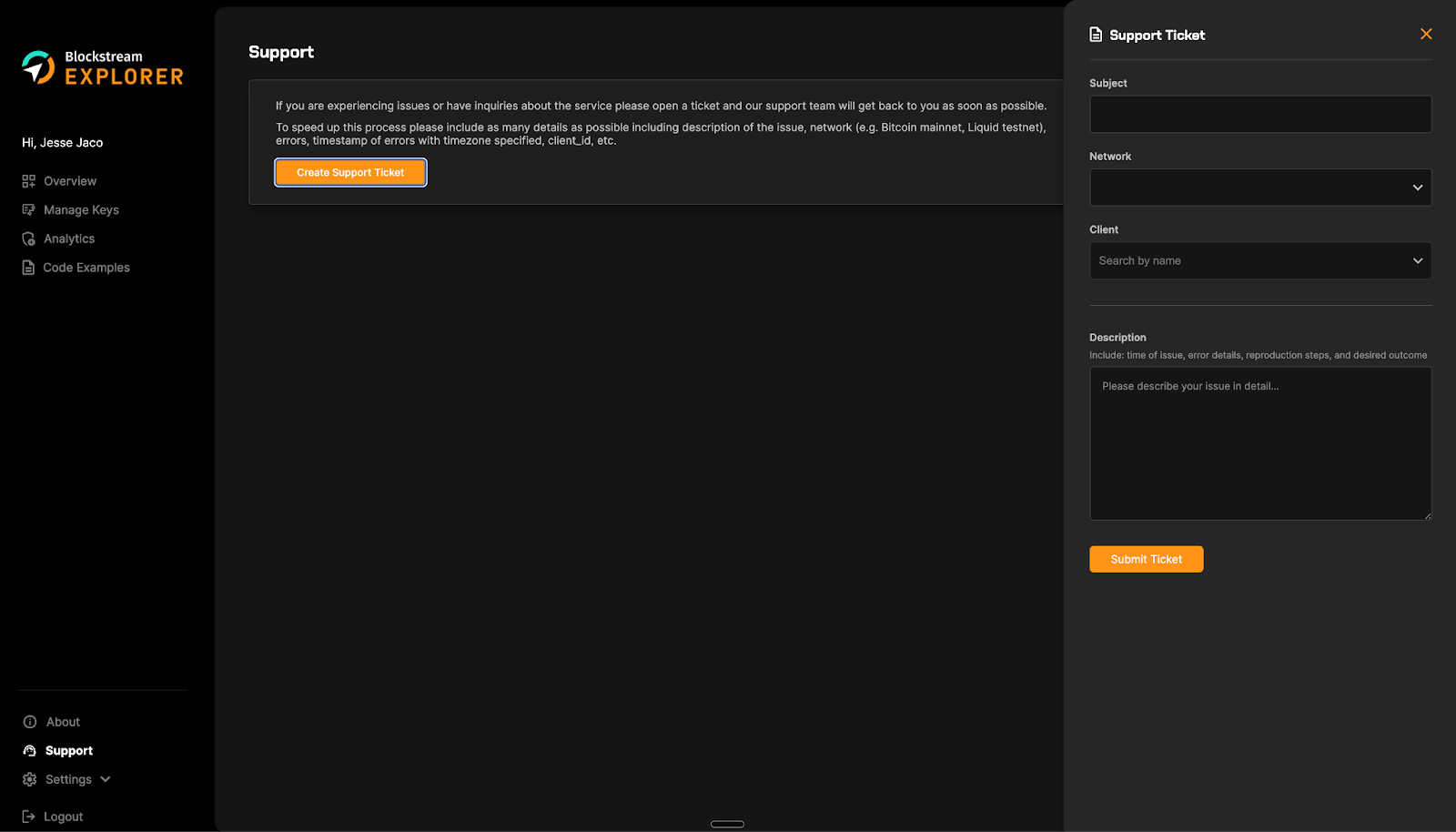Focus the Subject input field
This screenshot has width=1456, height=832.
1259,115
